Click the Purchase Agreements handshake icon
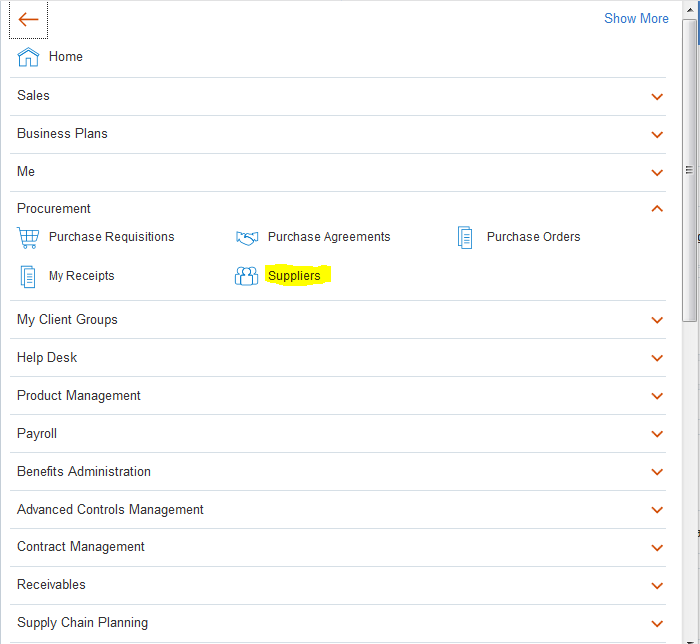Viewport: 700px width, 644px height. (247, 237)
